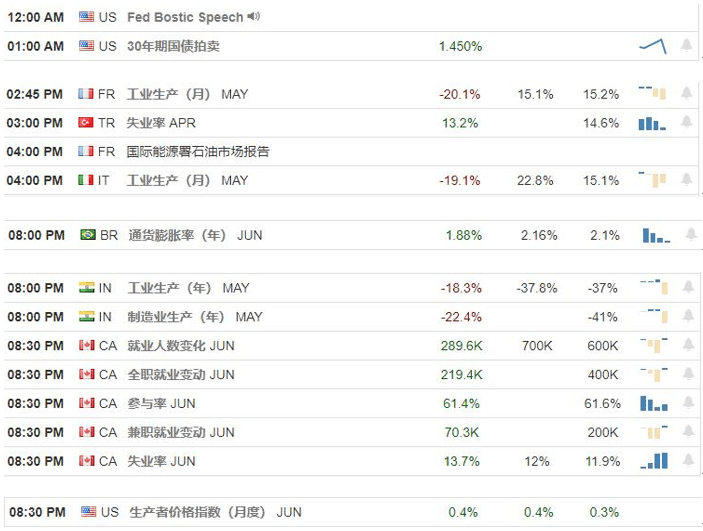703x531 pixels.
Task: Click bell icon for Canada 全职就业变动 JUN
Action: (x=688, y=374)
